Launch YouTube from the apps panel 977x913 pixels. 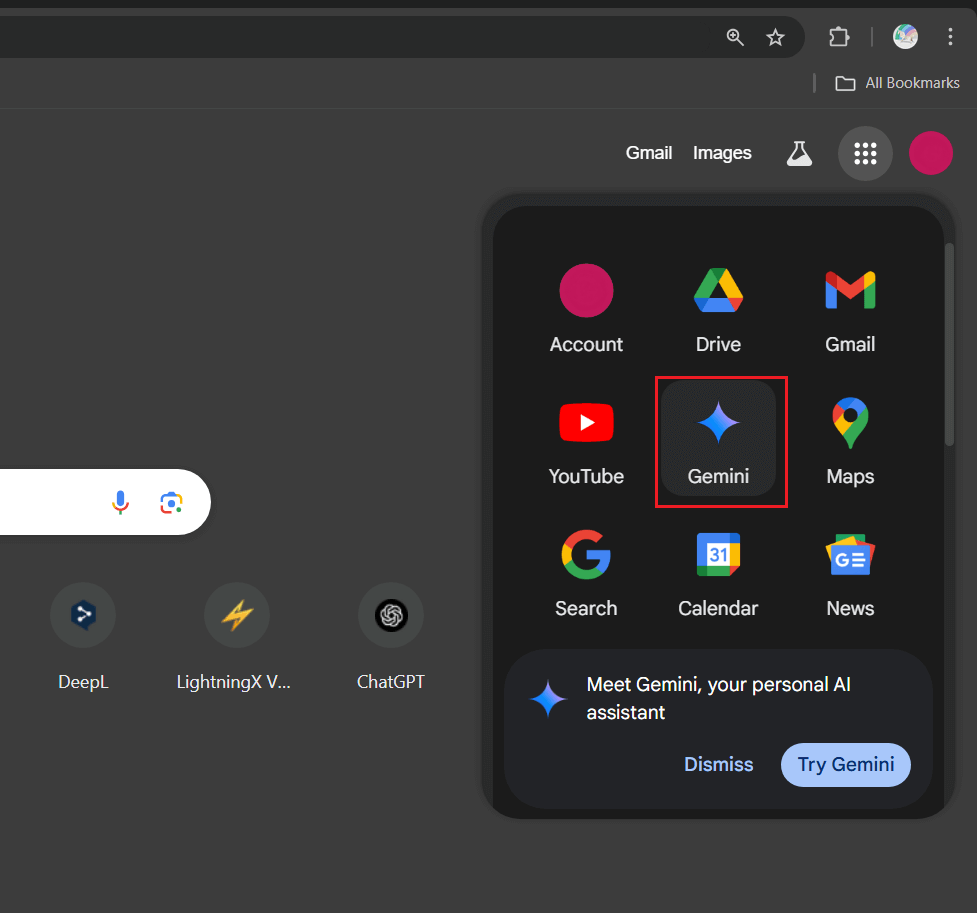586,441
